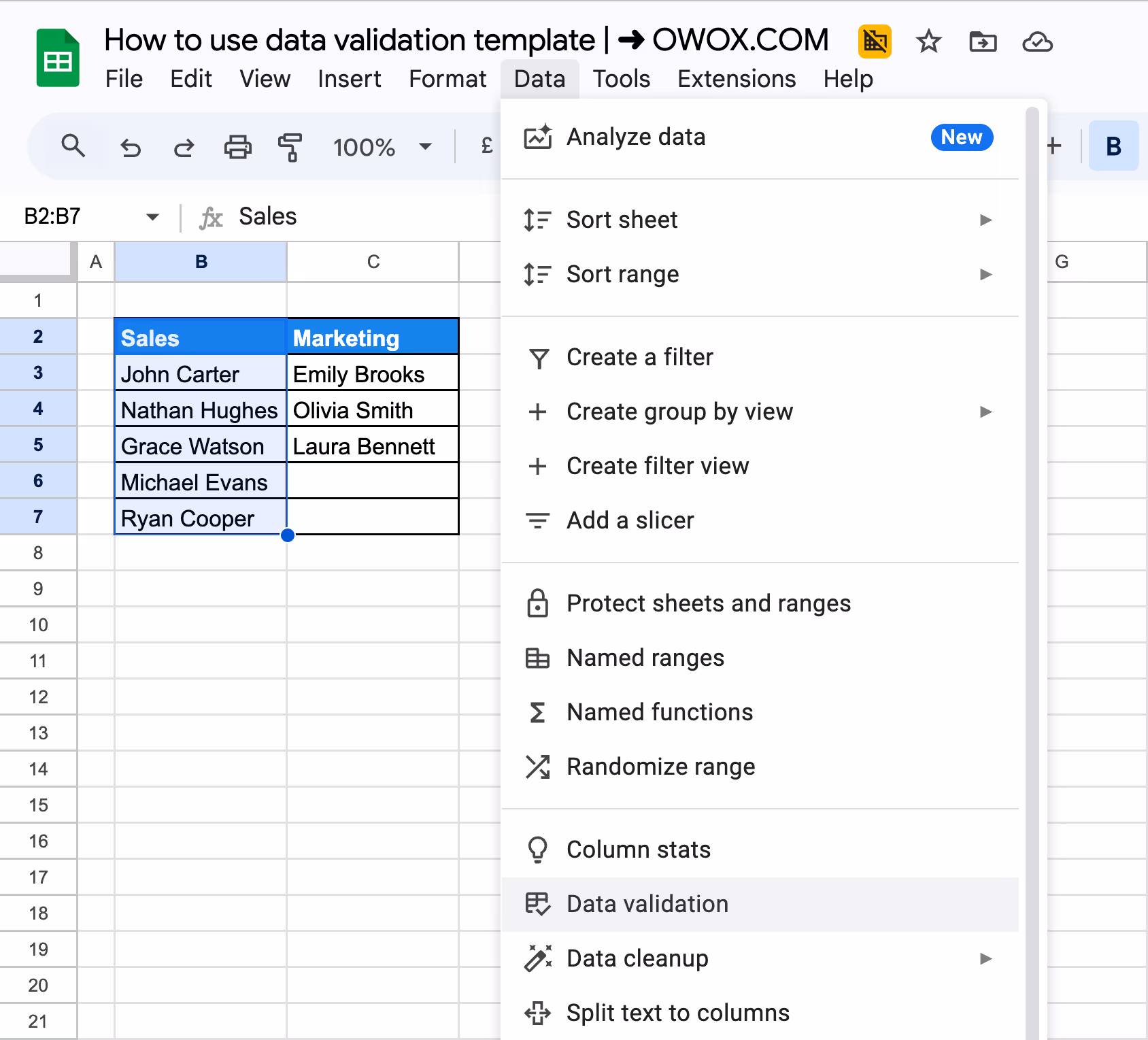Expand the Sort sheet submenu
The width and height of the screenshot is (1148, 1040).
[986, 220]
